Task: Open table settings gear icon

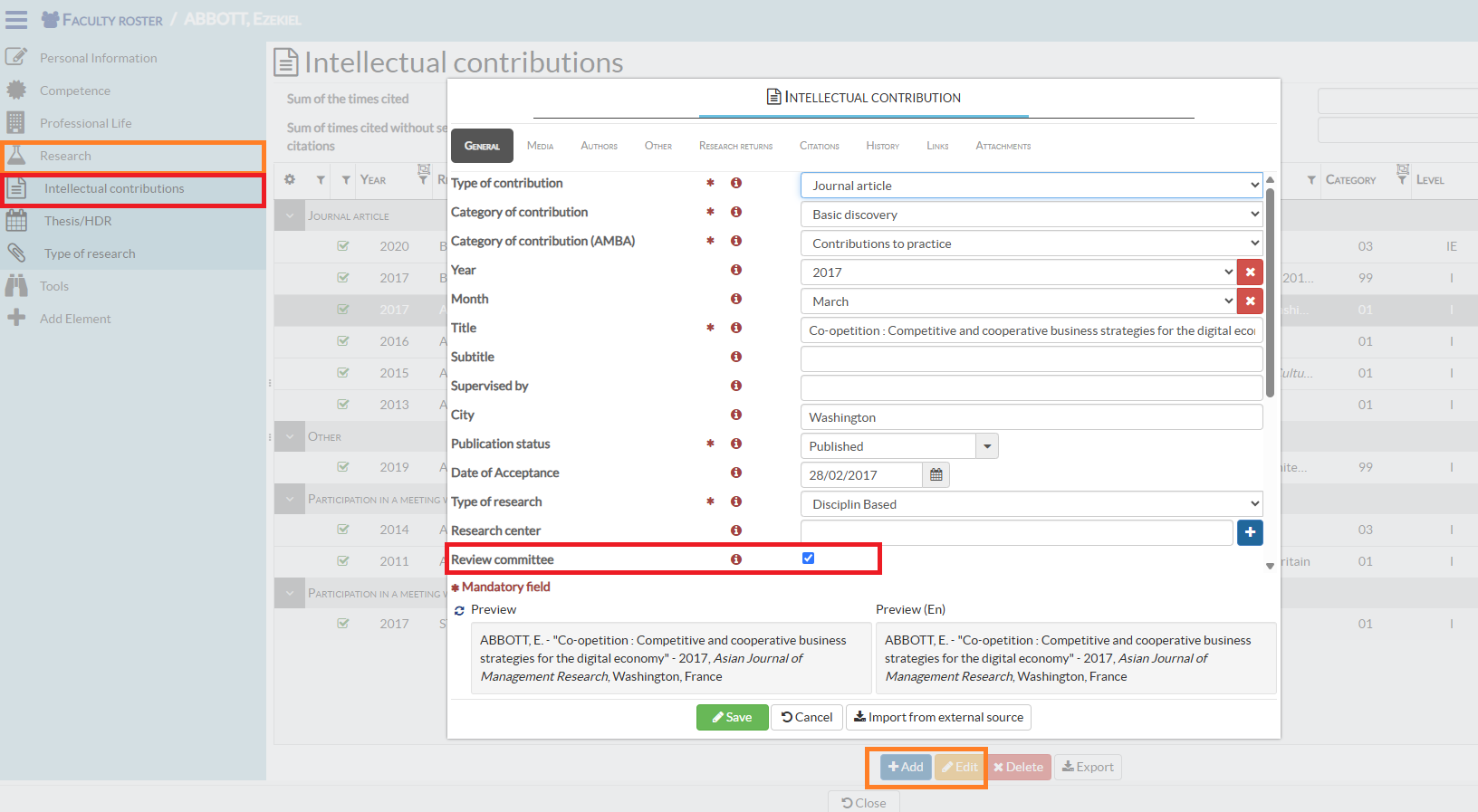Action: point(290,180)
